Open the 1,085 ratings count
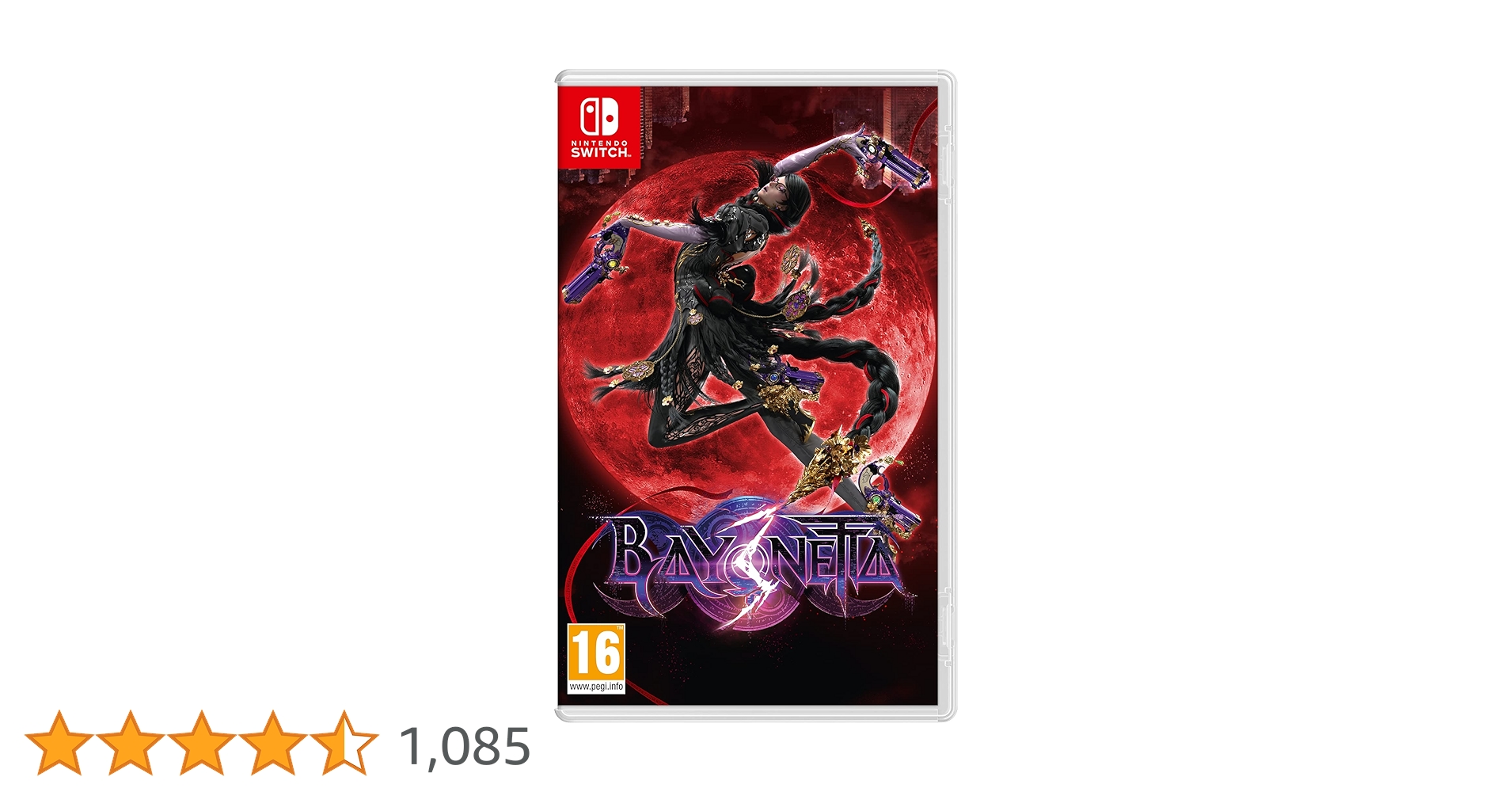Screen dimensions: 1512x792 click(465, 747)
